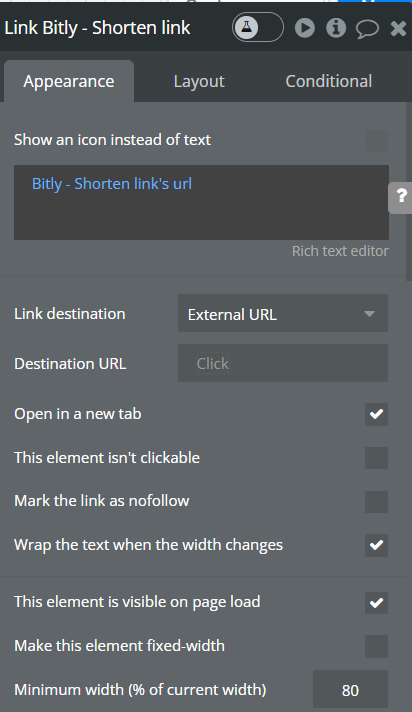This screenshot has height=712, width=412.
Task: Enable Show an icon instead of text
Action: tap(376, 140)
